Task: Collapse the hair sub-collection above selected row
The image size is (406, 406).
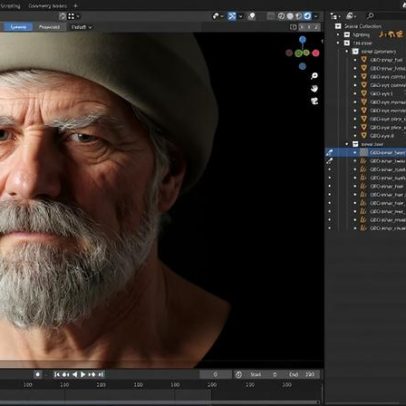Action: pyautogui.click(x=347, y=144)
